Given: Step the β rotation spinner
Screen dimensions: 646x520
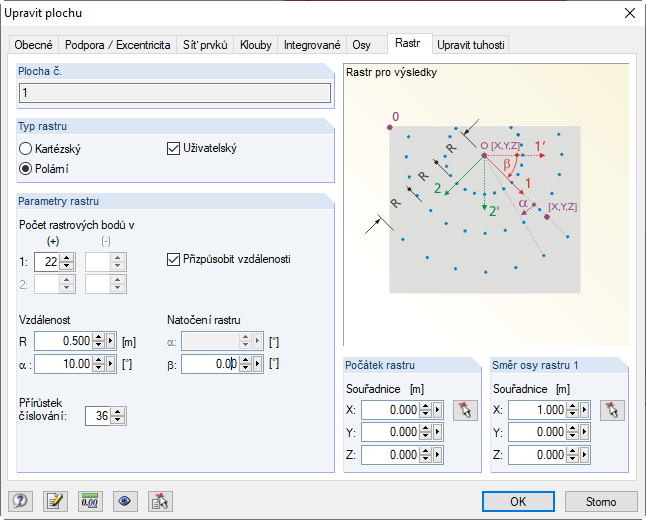Looking at the screenshot, I should tap(246, 364).
